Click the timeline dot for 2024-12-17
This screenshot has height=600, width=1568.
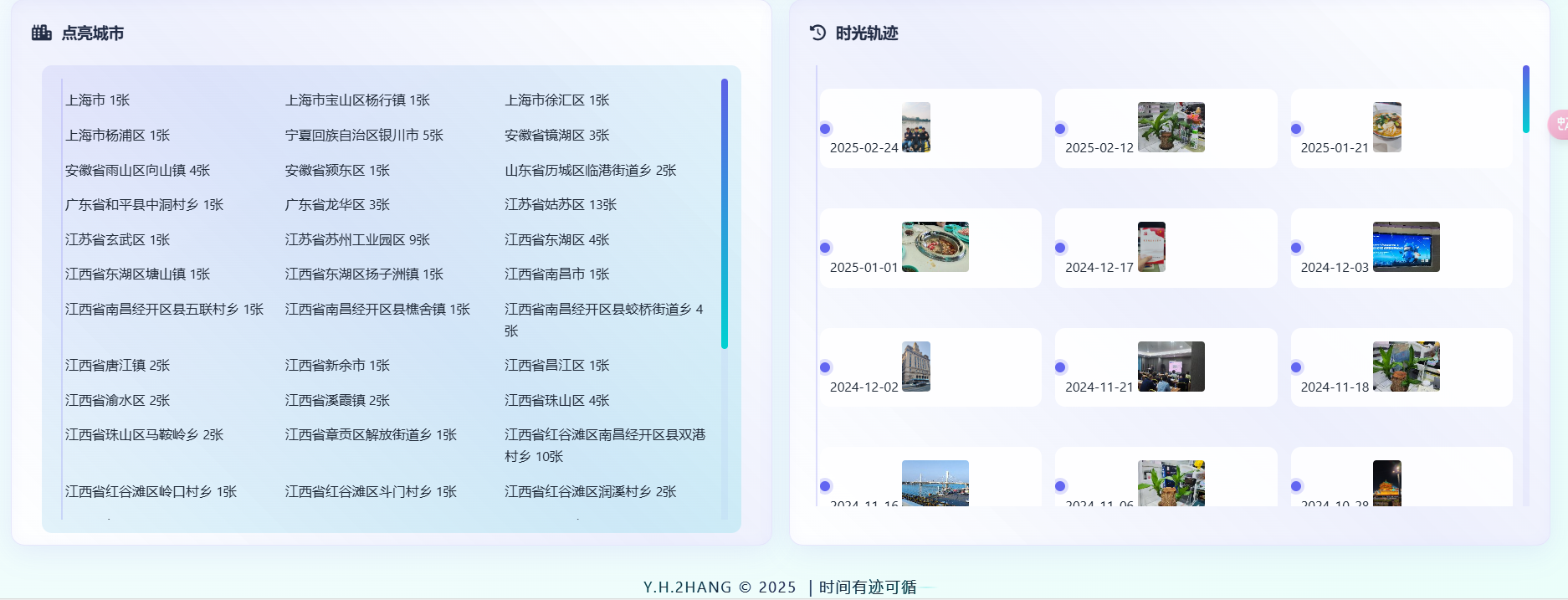[x=1060, y=248]
